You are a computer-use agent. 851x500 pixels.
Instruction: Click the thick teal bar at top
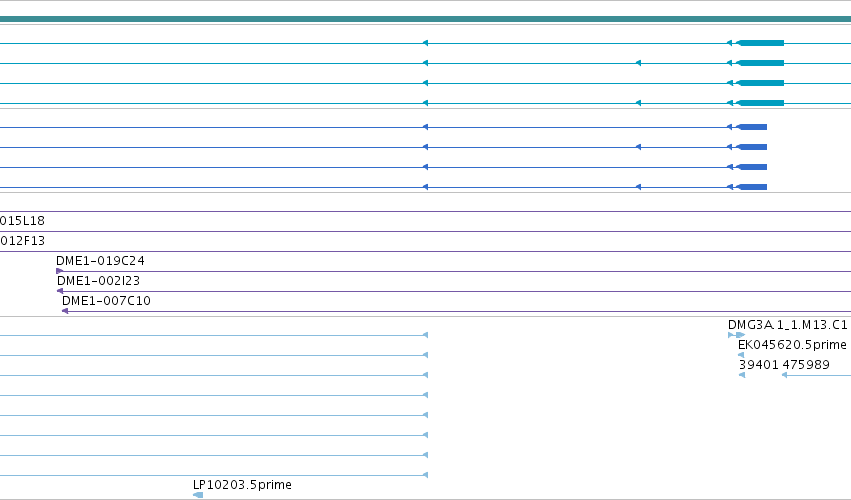point(426,19)
